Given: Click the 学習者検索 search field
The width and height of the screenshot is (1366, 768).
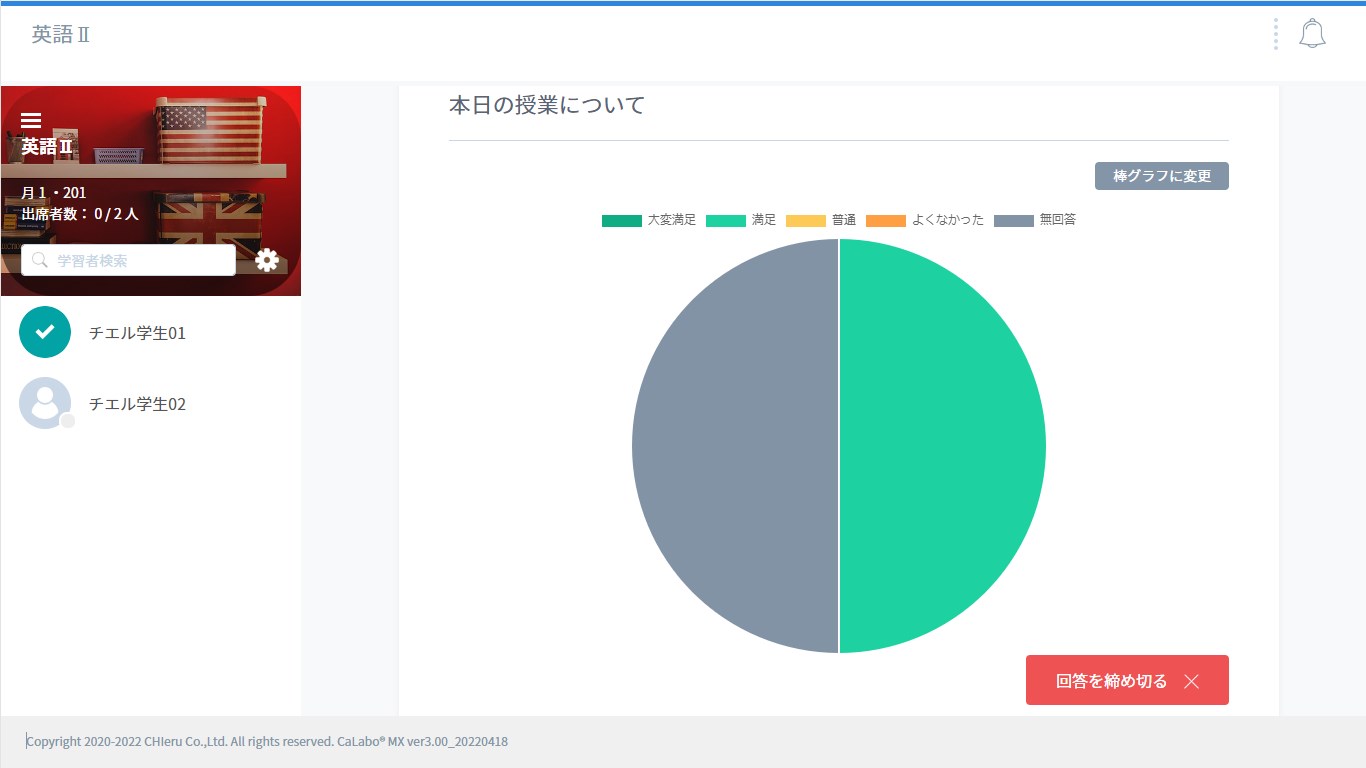Looking at the screenshot, I should pyautogui.click(x=128, y=260).
